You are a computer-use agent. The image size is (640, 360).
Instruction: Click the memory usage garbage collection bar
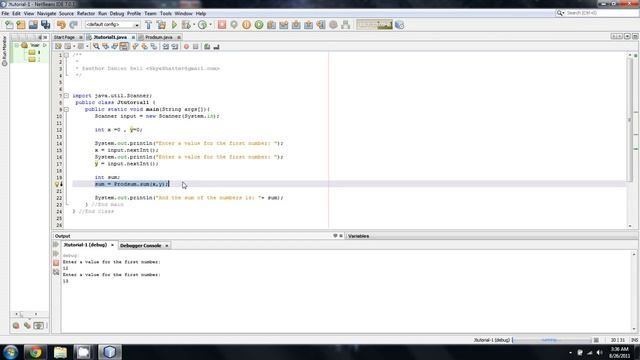pyautogui.click(x=374, y=25)
